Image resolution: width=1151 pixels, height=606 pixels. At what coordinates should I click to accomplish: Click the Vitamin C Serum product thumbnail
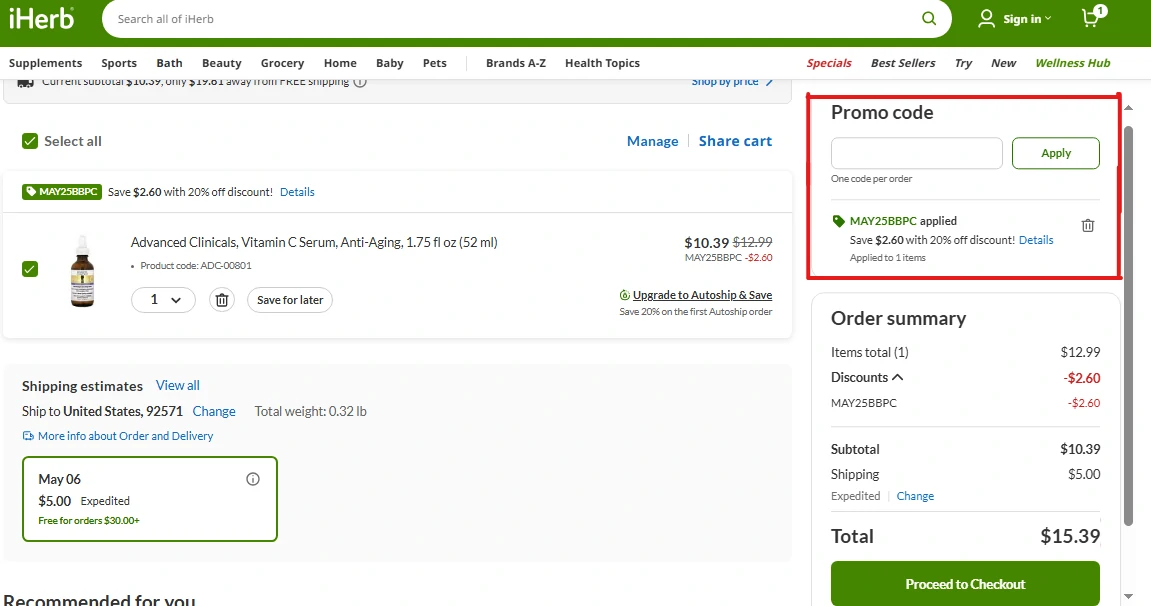82,271
